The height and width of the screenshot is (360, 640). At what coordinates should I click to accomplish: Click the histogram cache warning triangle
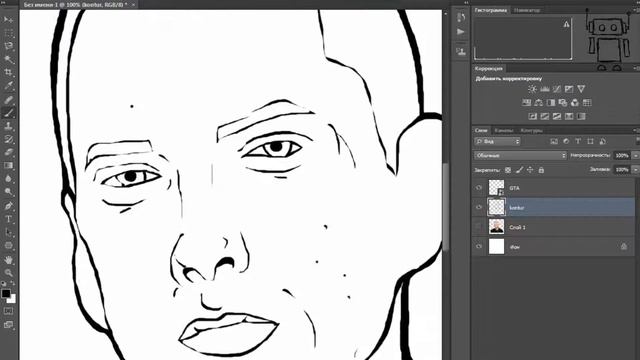[x=566, y=24]
